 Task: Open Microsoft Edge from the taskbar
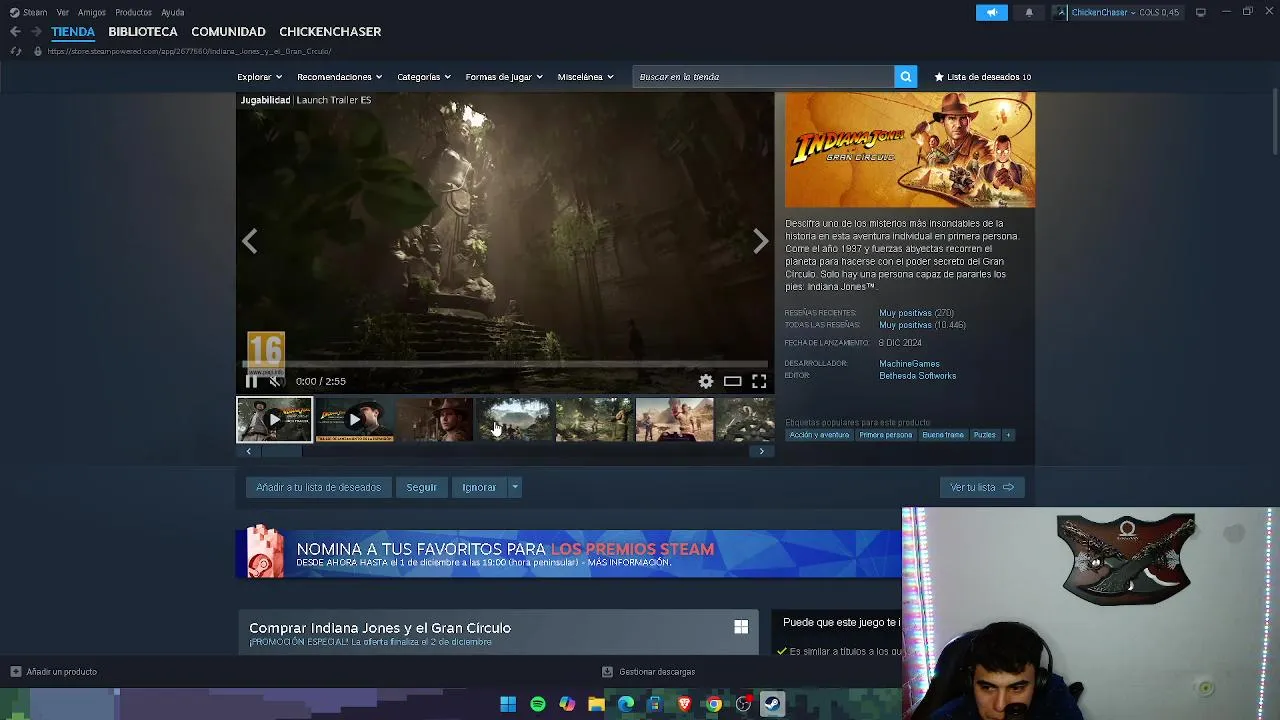coord(626,704)
